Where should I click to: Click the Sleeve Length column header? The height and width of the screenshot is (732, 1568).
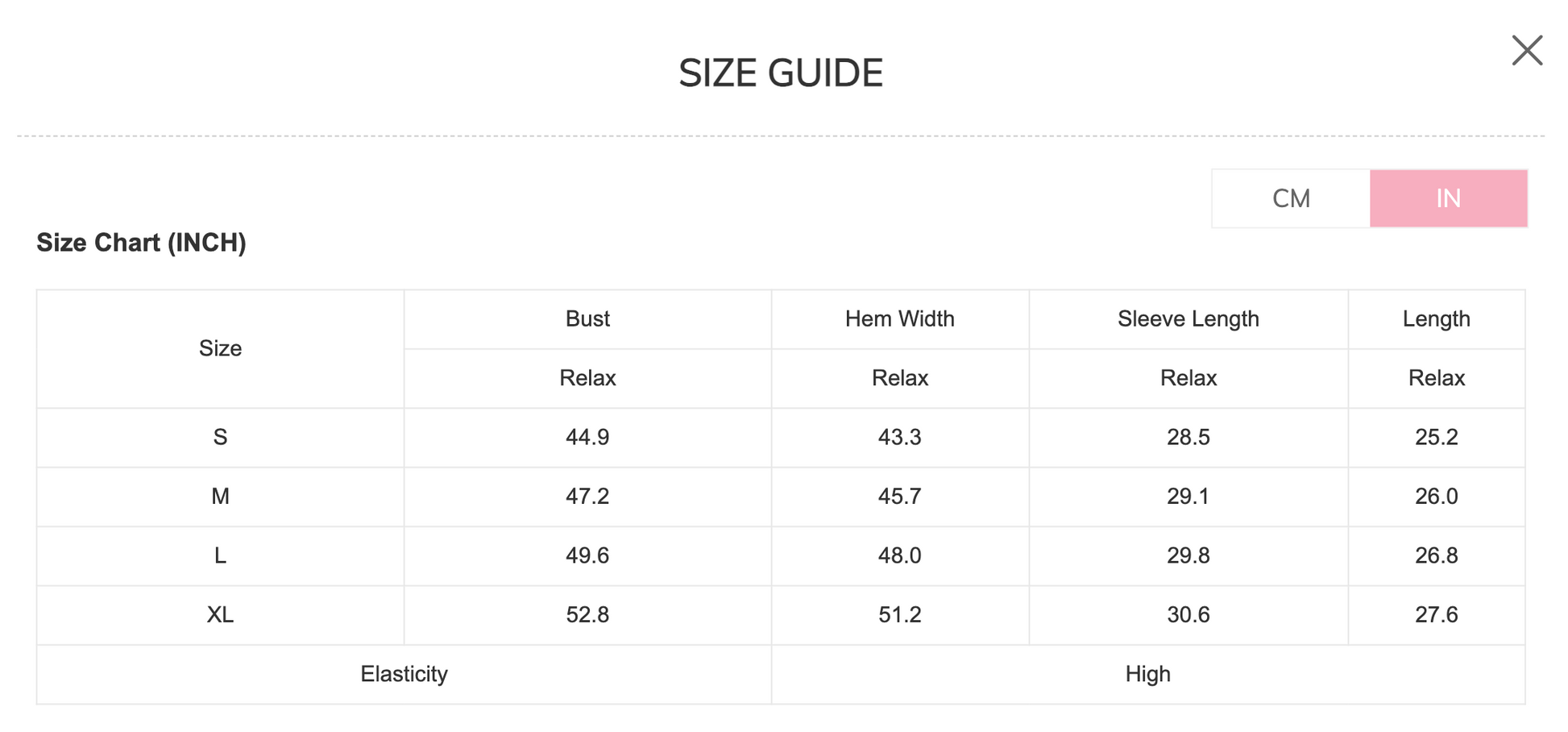[x=1188, y=319]
